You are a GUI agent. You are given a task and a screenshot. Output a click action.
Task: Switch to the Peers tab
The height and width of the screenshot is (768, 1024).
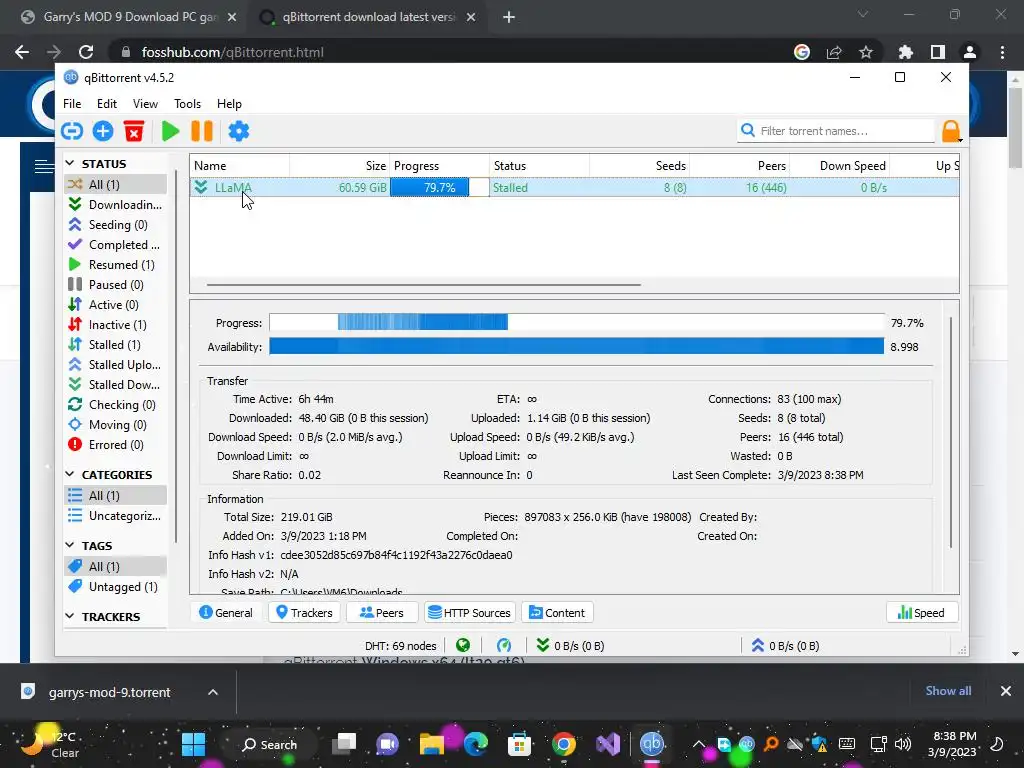(382, 613)
